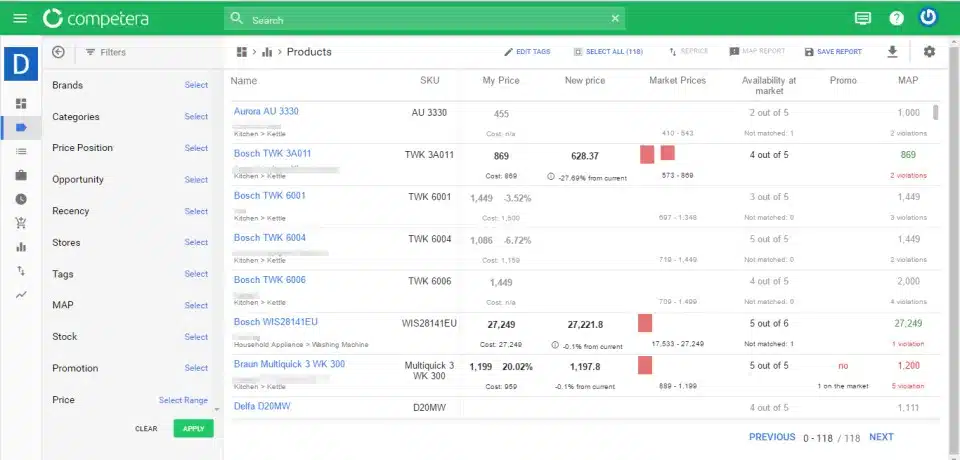Open settings gear in the toolbar
Image resolution: width=960 pixels, height=460 pixels.
[929, 52]
